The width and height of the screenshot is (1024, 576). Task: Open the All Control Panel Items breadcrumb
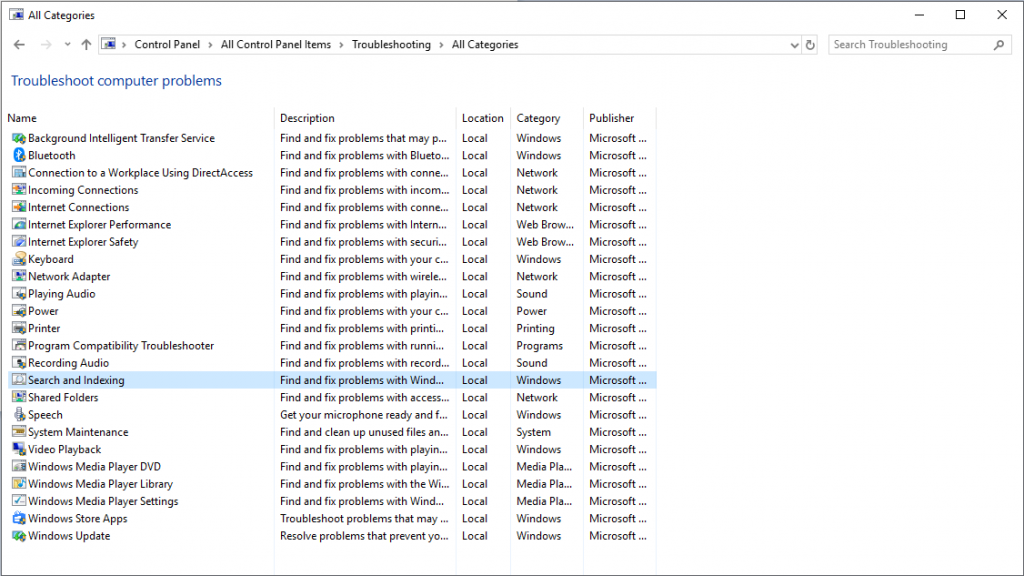276,44
